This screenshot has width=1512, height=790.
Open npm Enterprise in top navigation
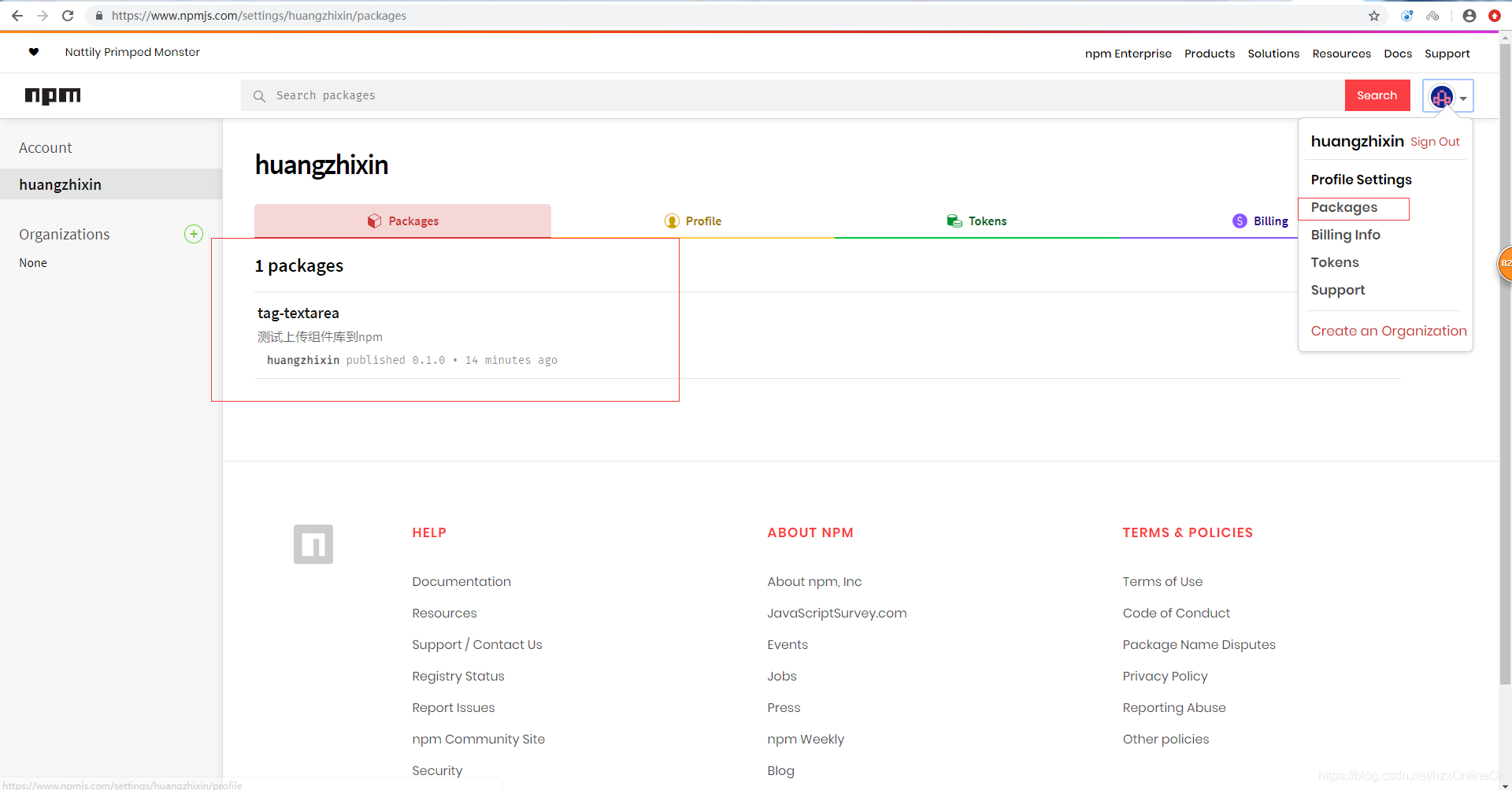(1128, 54)
